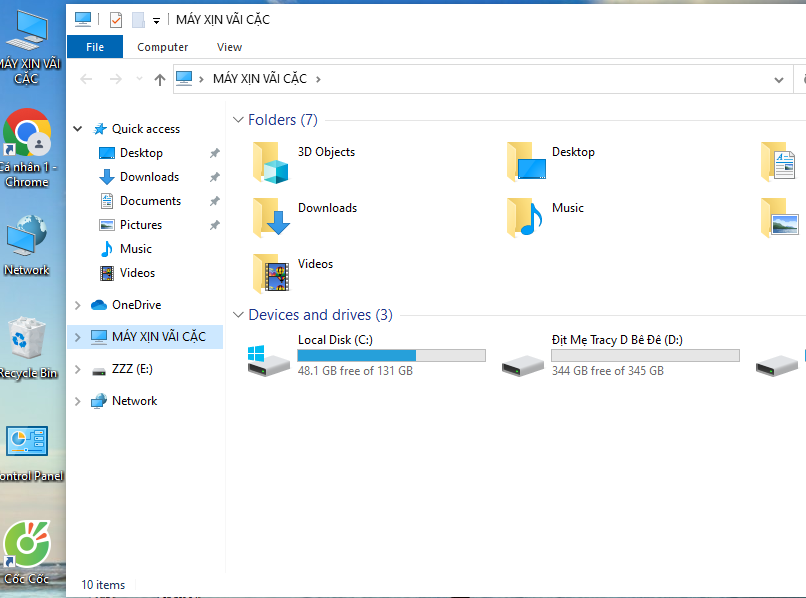
Task: Open the 3D Objects folder icon
Action: (x=271, y=162)
